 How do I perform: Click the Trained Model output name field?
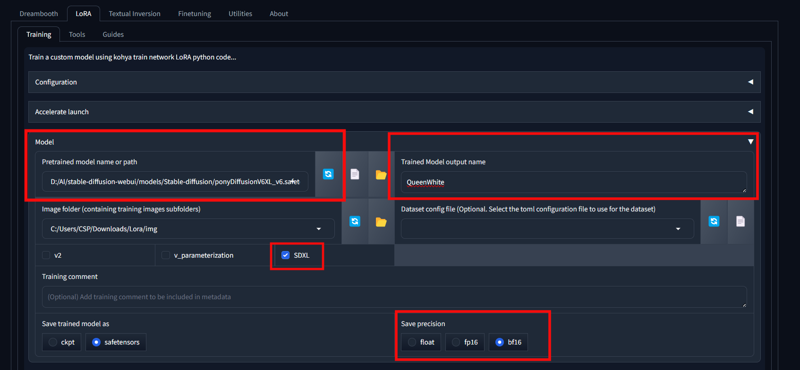click(x=574, y=182)
